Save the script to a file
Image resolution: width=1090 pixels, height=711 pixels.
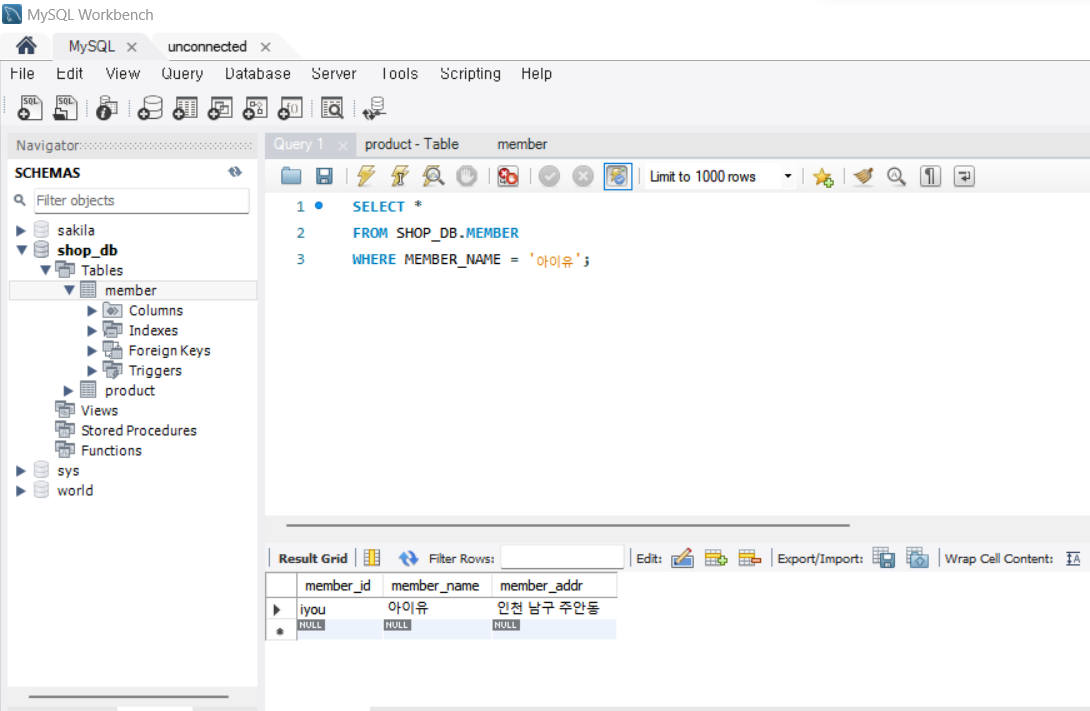point(324,177)
